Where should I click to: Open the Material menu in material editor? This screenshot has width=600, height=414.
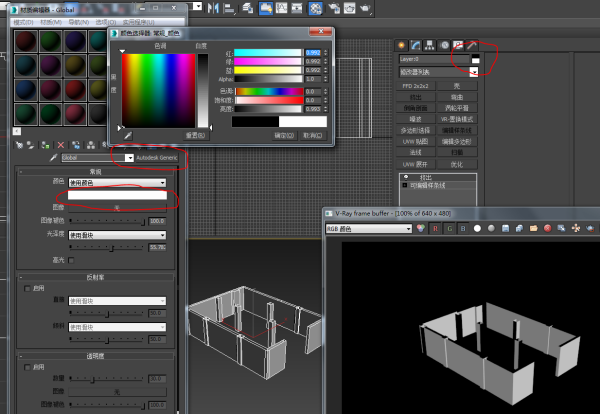point(48,21)
